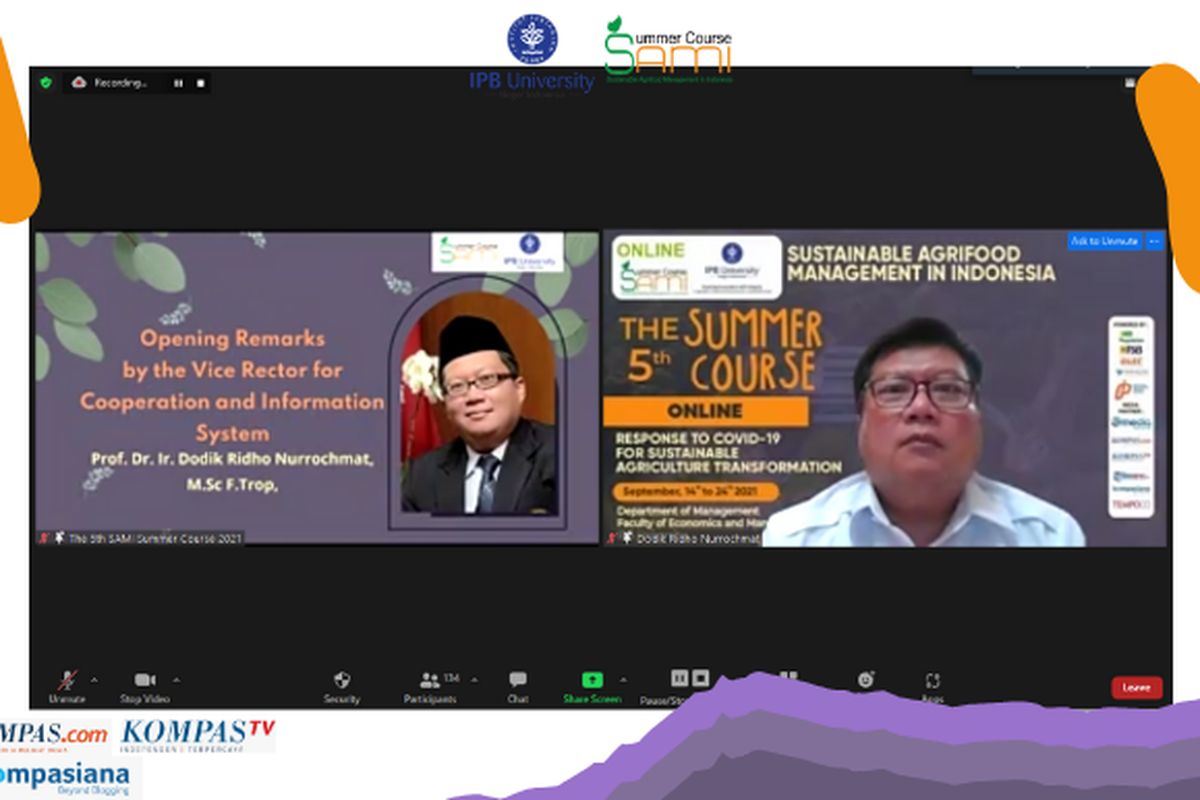
Task: Click the Kompasiana logo
Action: point(65,778)
